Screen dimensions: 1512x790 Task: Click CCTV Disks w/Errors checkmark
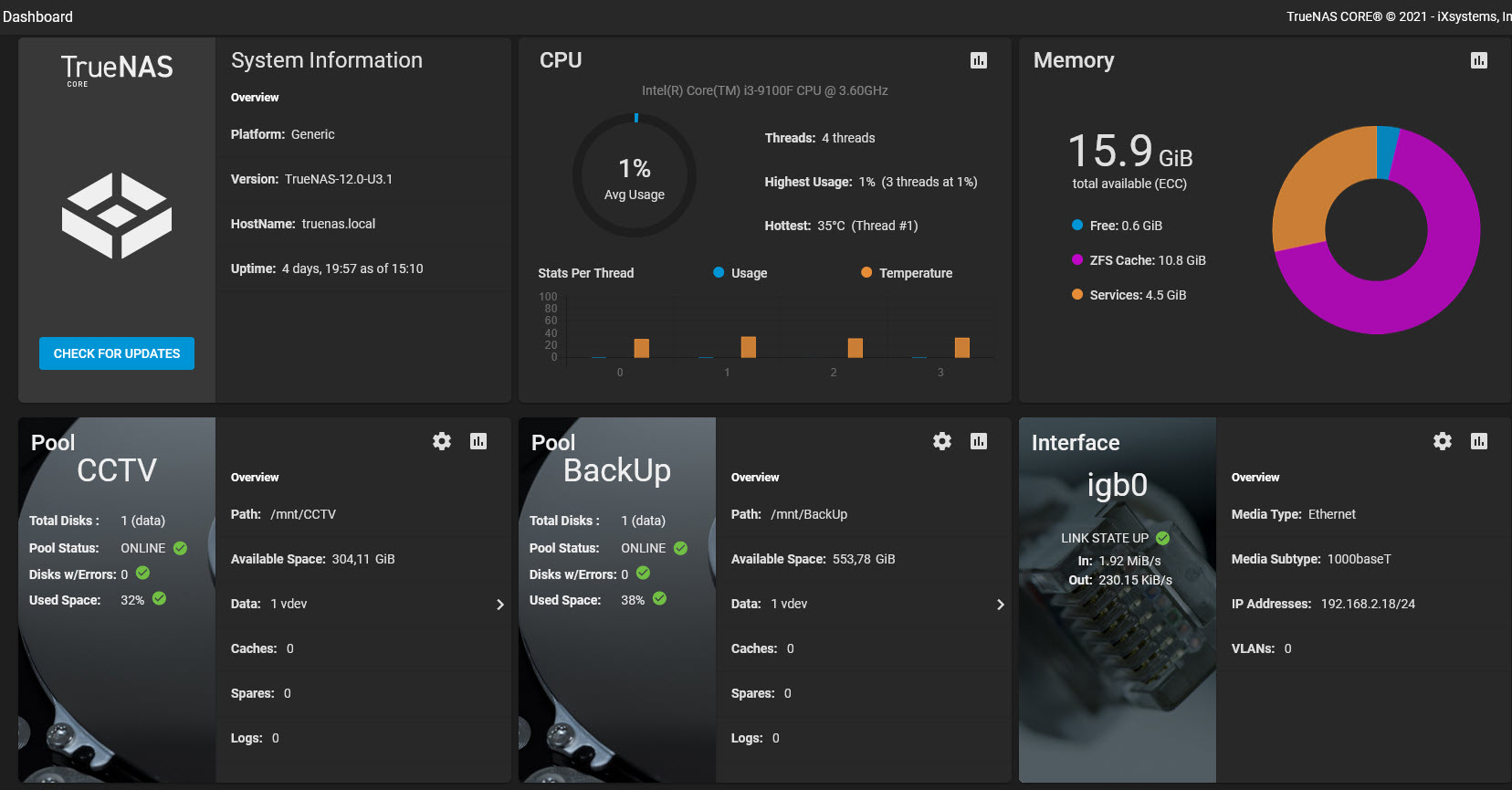142,573
